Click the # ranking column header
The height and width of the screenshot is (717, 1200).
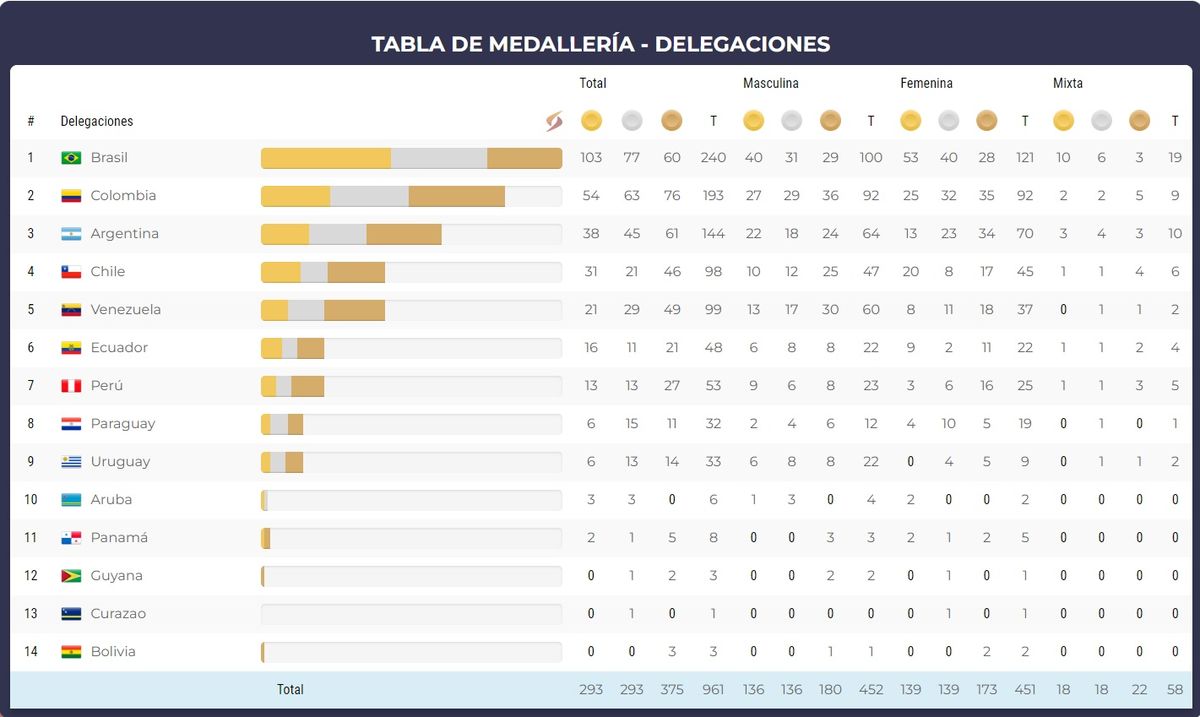tap(31, 121)
